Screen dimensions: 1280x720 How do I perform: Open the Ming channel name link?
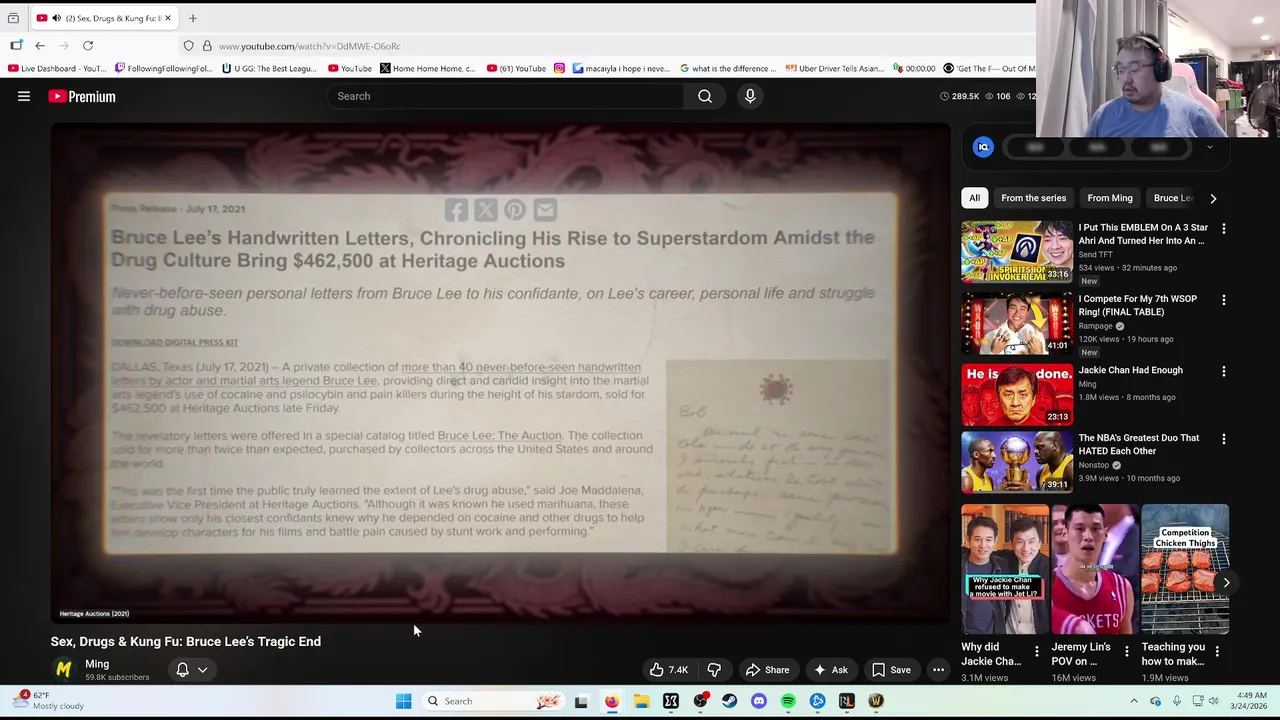[x=97, y=664]
